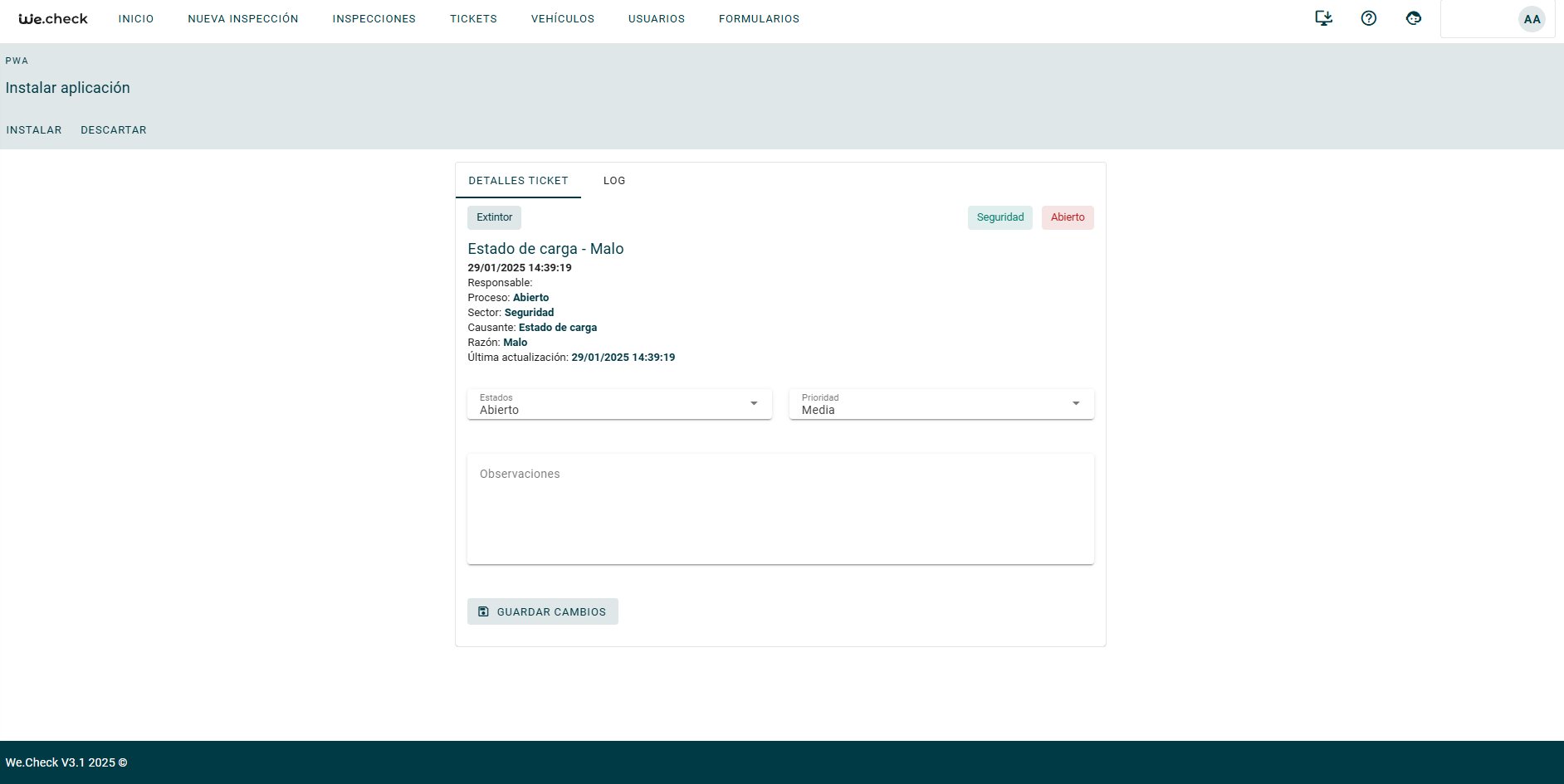1564x784 pixels.
Task: Open the help question mark icon
Action: 1368,18
